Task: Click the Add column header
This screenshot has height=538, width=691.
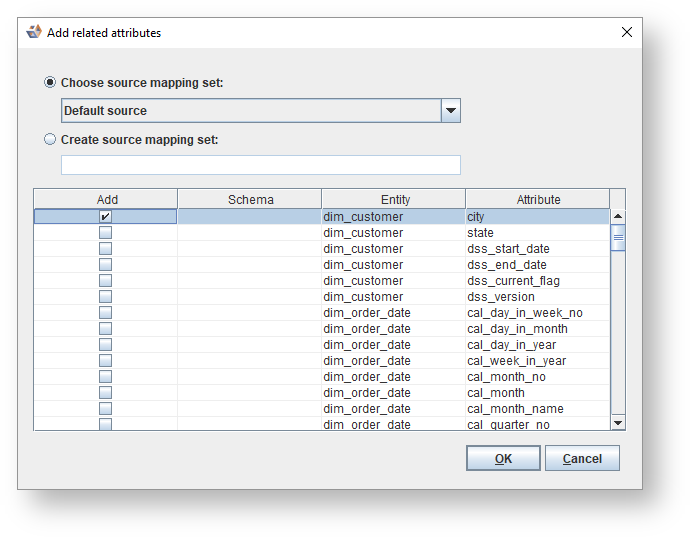Action: click(x=107, y=199)
